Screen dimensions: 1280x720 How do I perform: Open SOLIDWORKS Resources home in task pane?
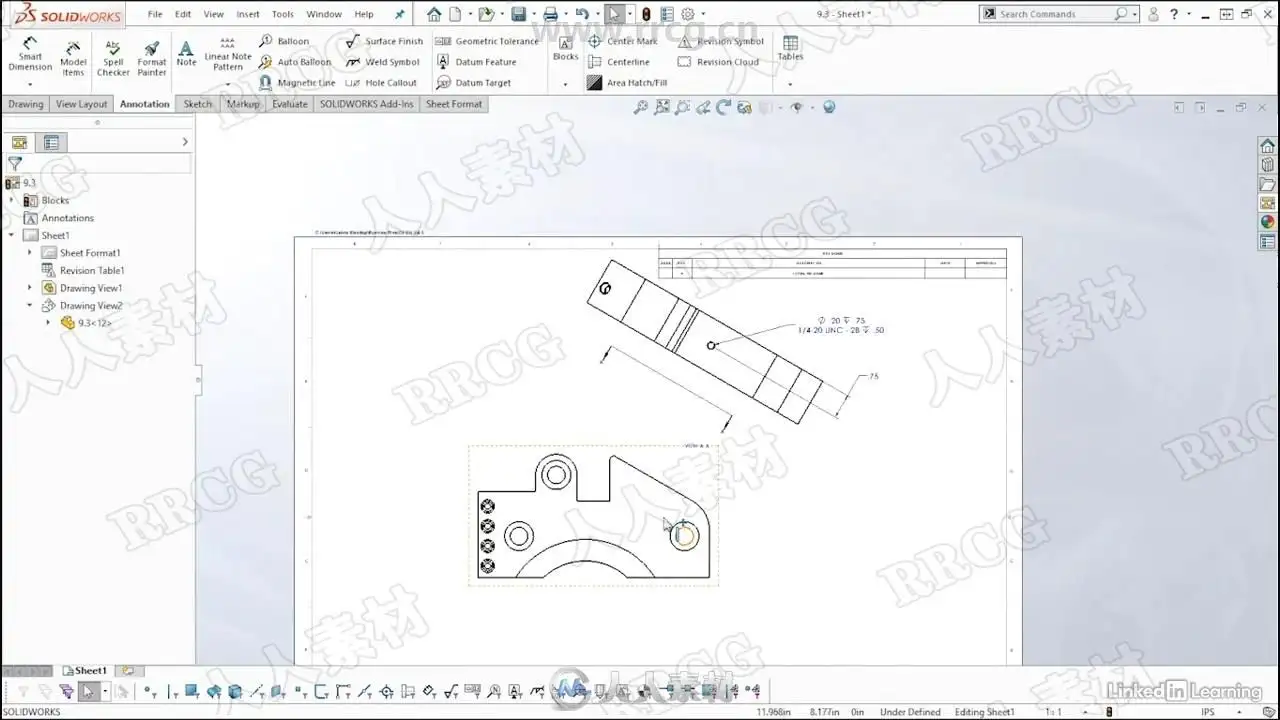[1267, 146]
